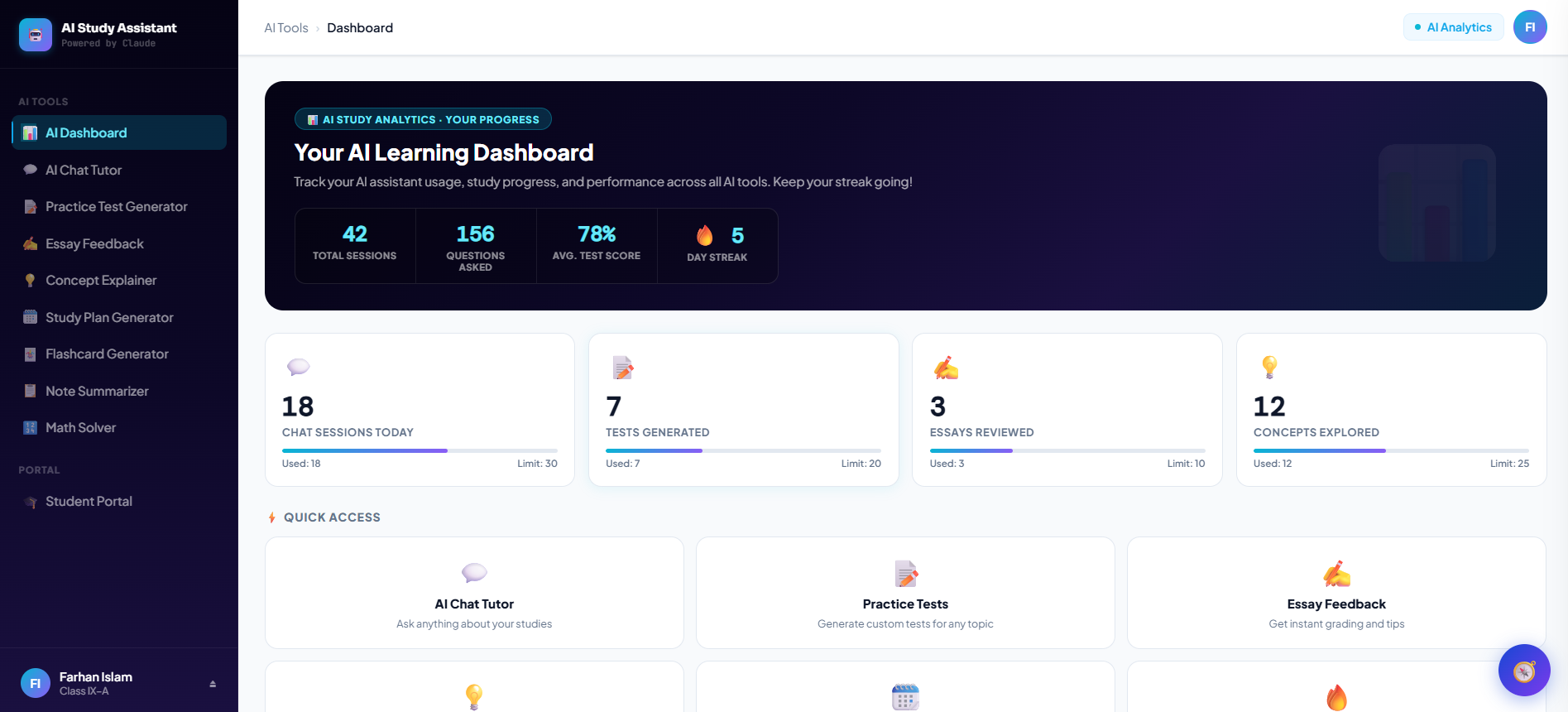Image resolution: width=1568 pixels, height=712 pixels.
Task: Click the 42 Total Sessions stat
Action: 355,246
